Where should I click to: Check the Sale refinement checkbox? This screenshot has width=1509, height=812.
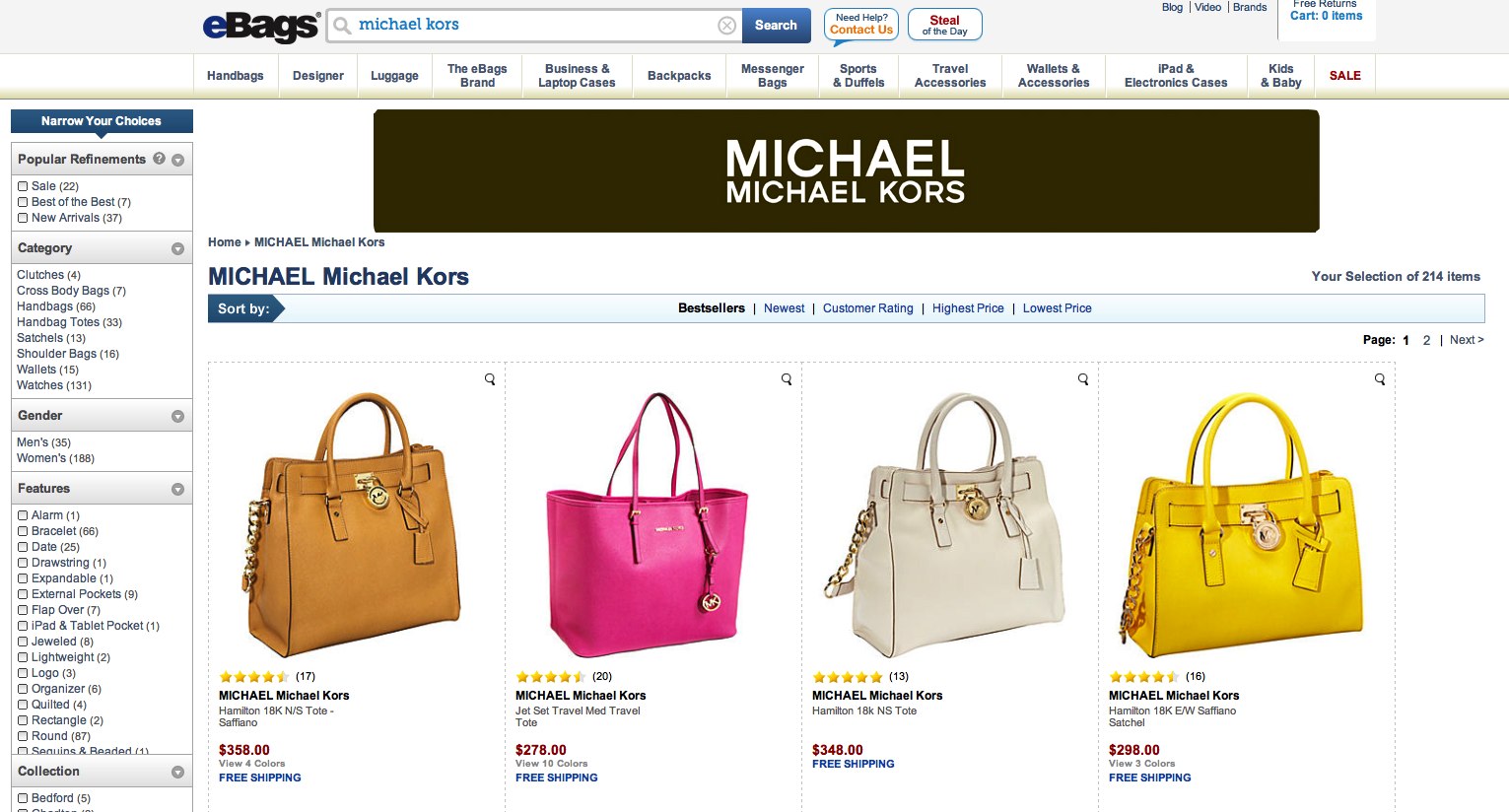(x=23, y=186)
